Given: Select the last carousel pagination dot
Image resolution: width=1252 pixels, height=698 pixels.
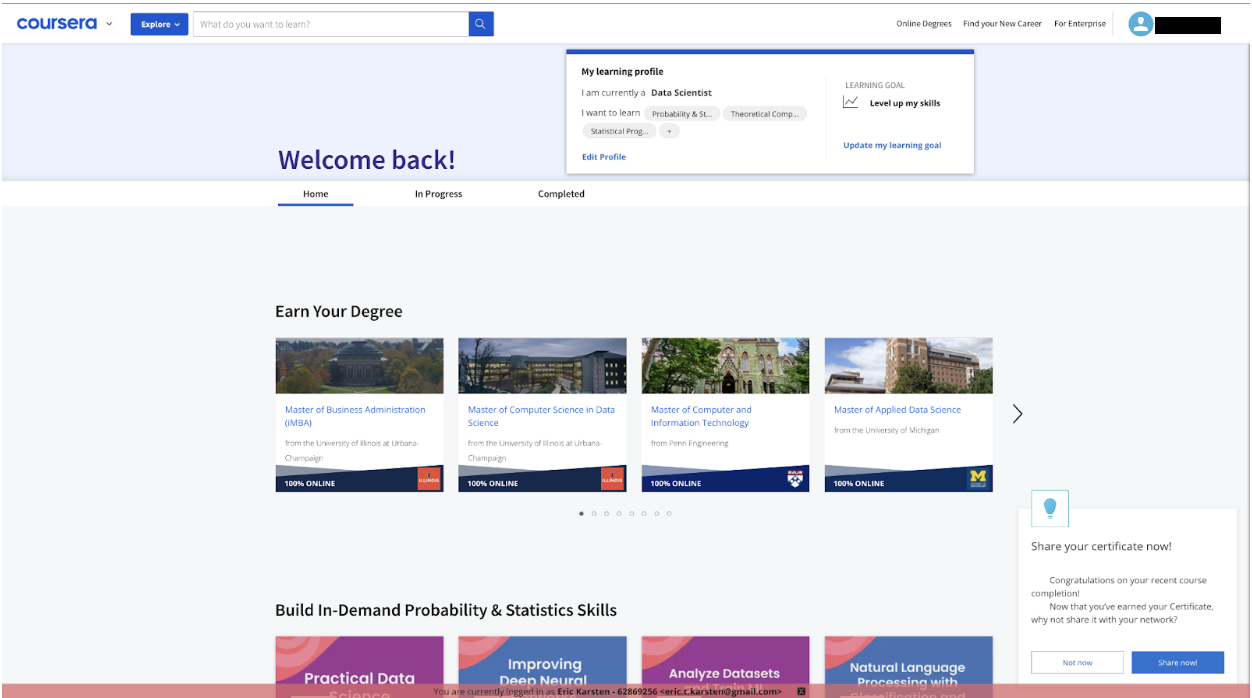Looking at the screenshot, I should (x=669, y=514).
